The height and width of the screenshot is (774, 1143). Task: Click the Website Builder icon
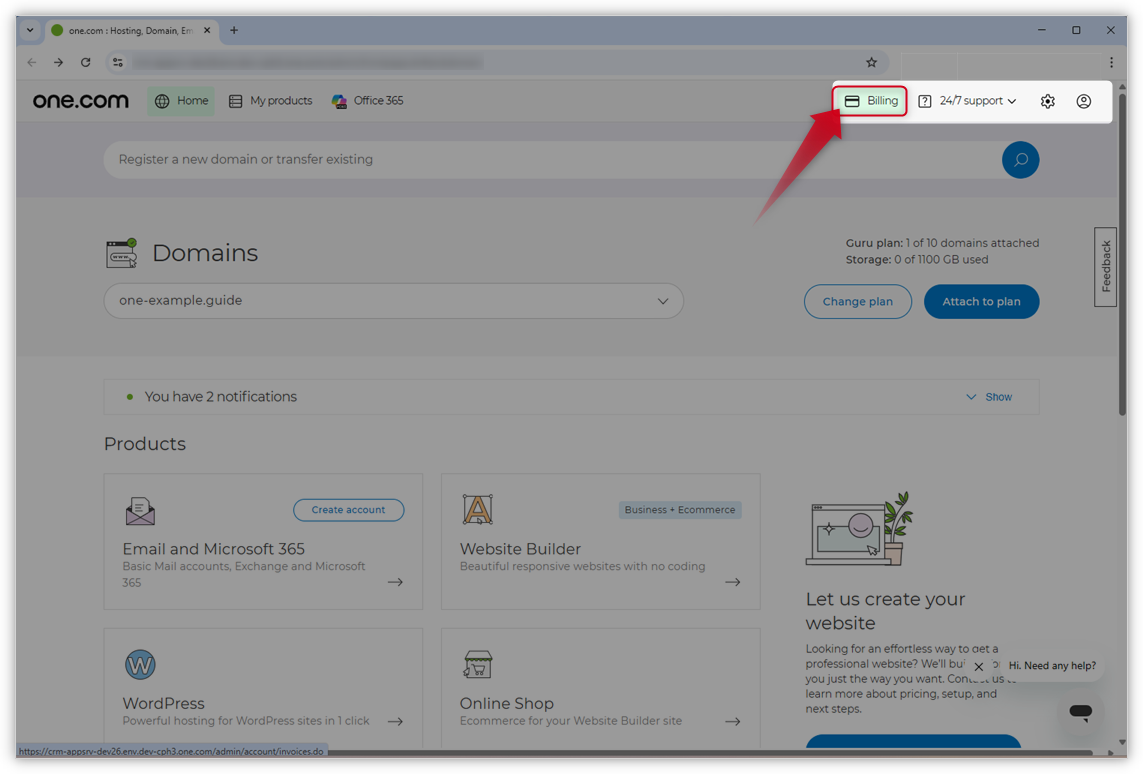click(x=477, y=508)
